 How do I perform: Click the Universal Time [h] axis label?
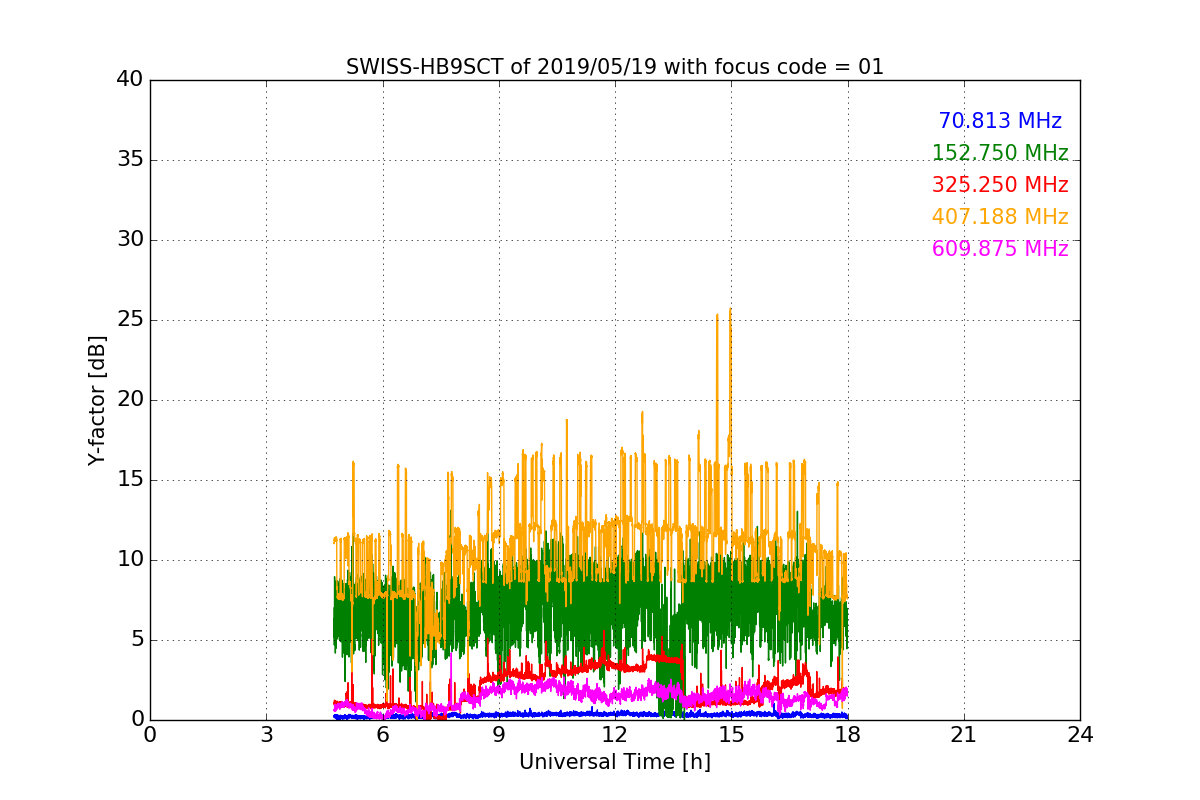coord(614,762)
